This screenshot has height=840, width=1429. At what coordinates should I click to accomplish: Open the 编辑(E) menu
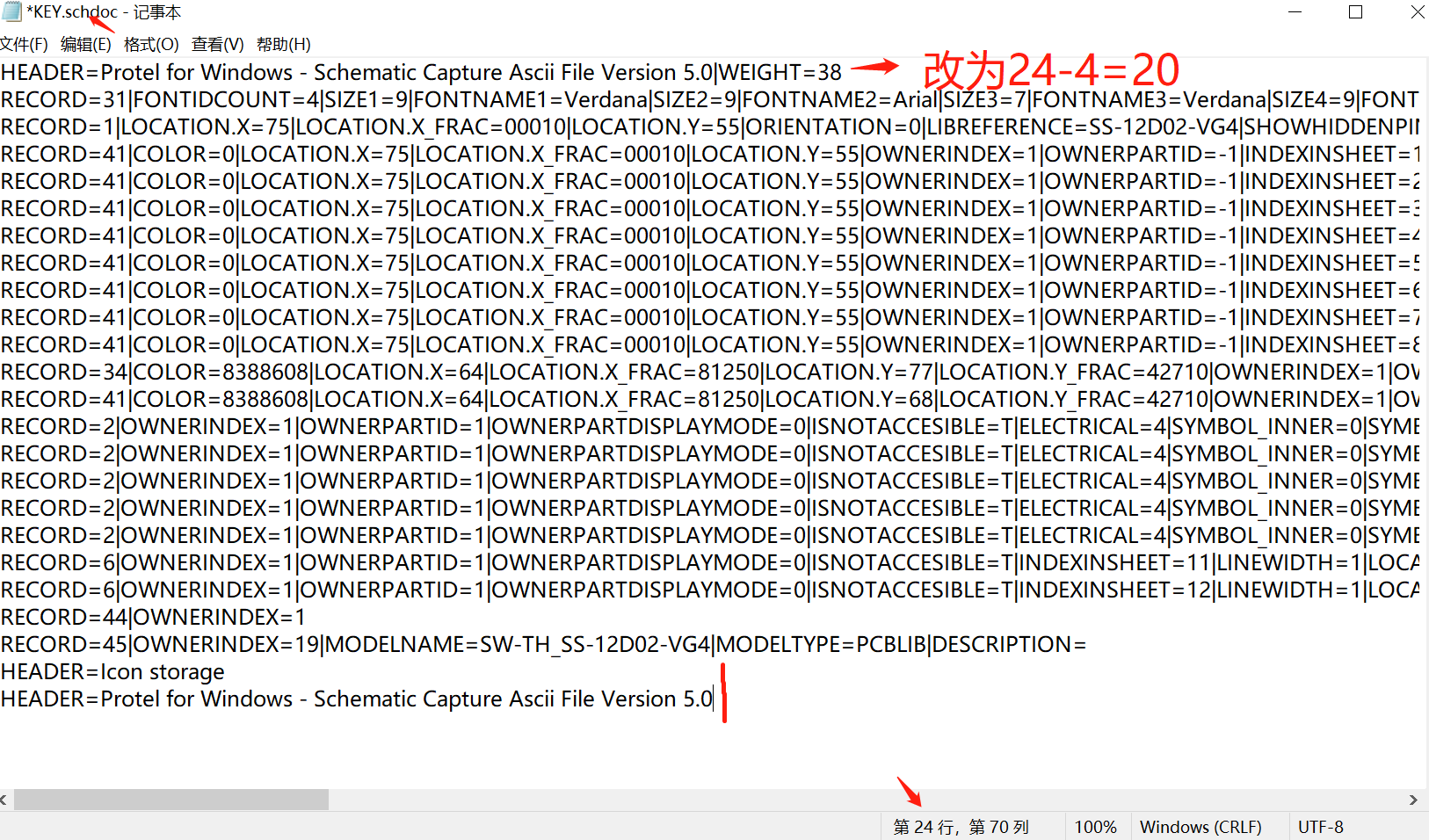click(x=87, y=44)
